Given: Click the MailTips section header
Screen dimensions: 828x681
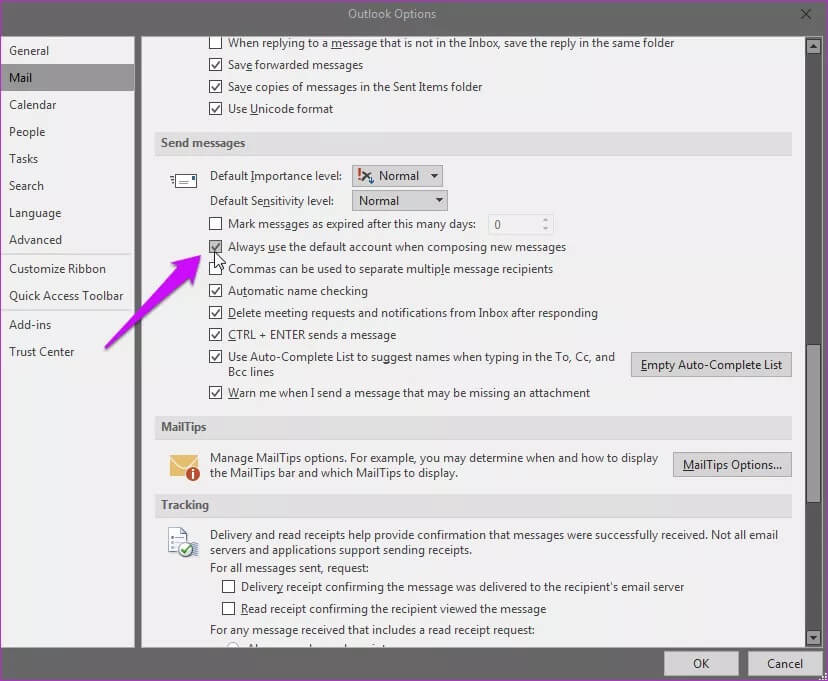Looking at the screenshot, I should click(x=473, y=427).
